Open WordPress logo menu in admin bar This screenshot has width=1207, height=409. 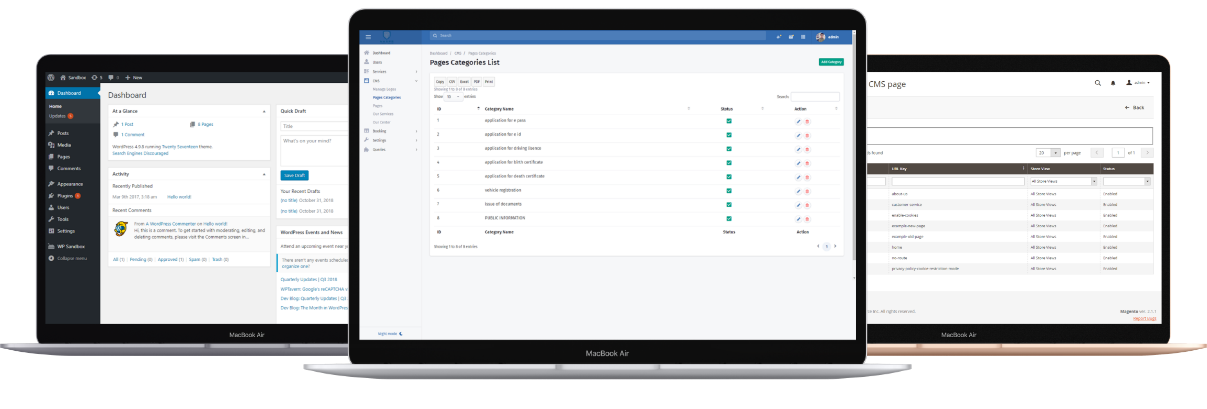[x=50, y=77]
